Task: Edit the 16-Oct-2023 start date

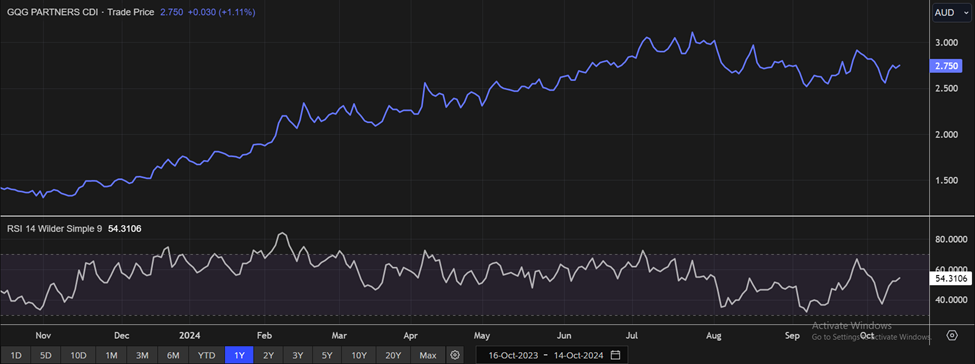Action: [x=514, y=355]
